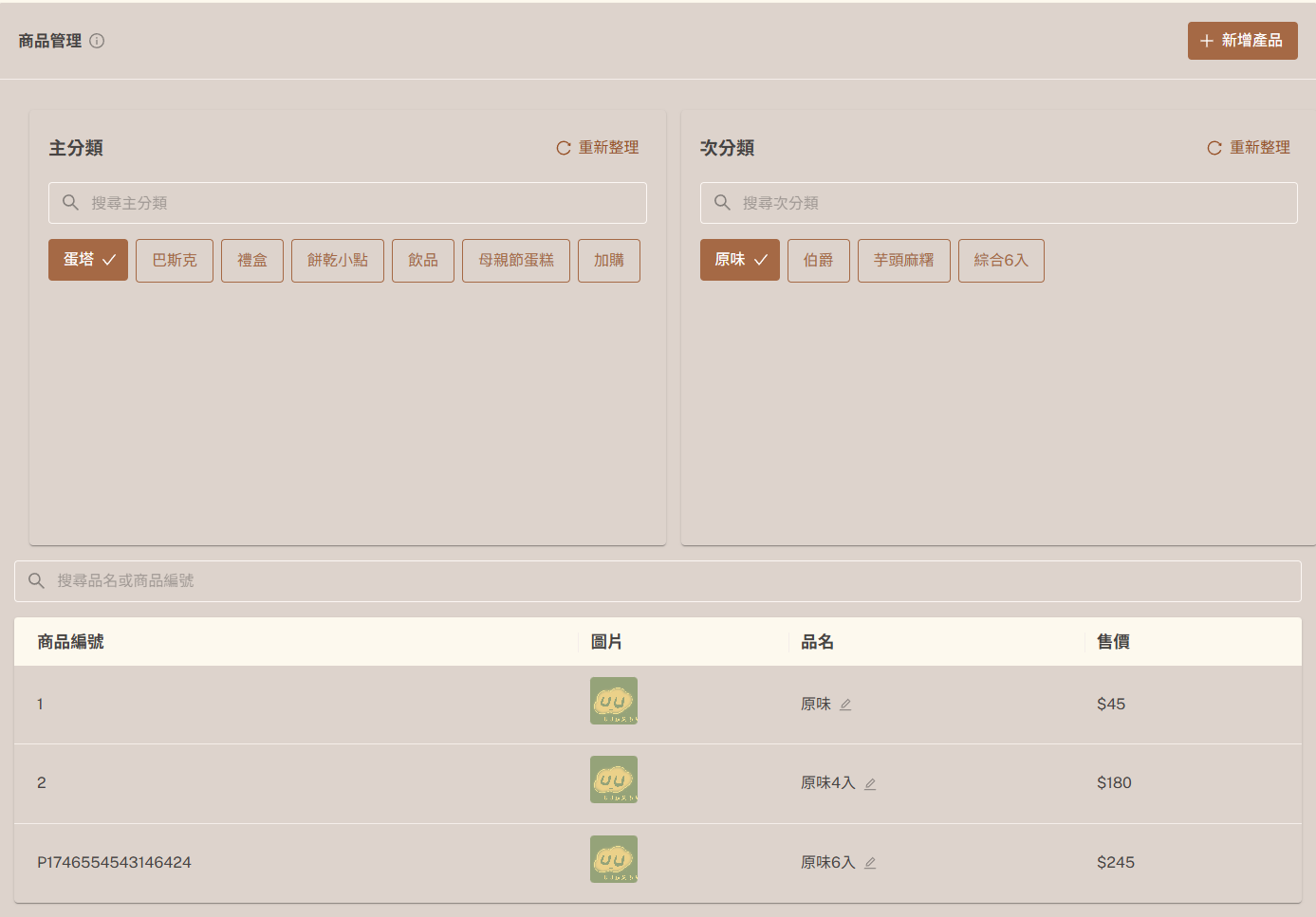Click the refresh icon in the 次分類 panel
Viewport: 1316px width, 917px height.
pyautogui.click(x=1213, y=148)
